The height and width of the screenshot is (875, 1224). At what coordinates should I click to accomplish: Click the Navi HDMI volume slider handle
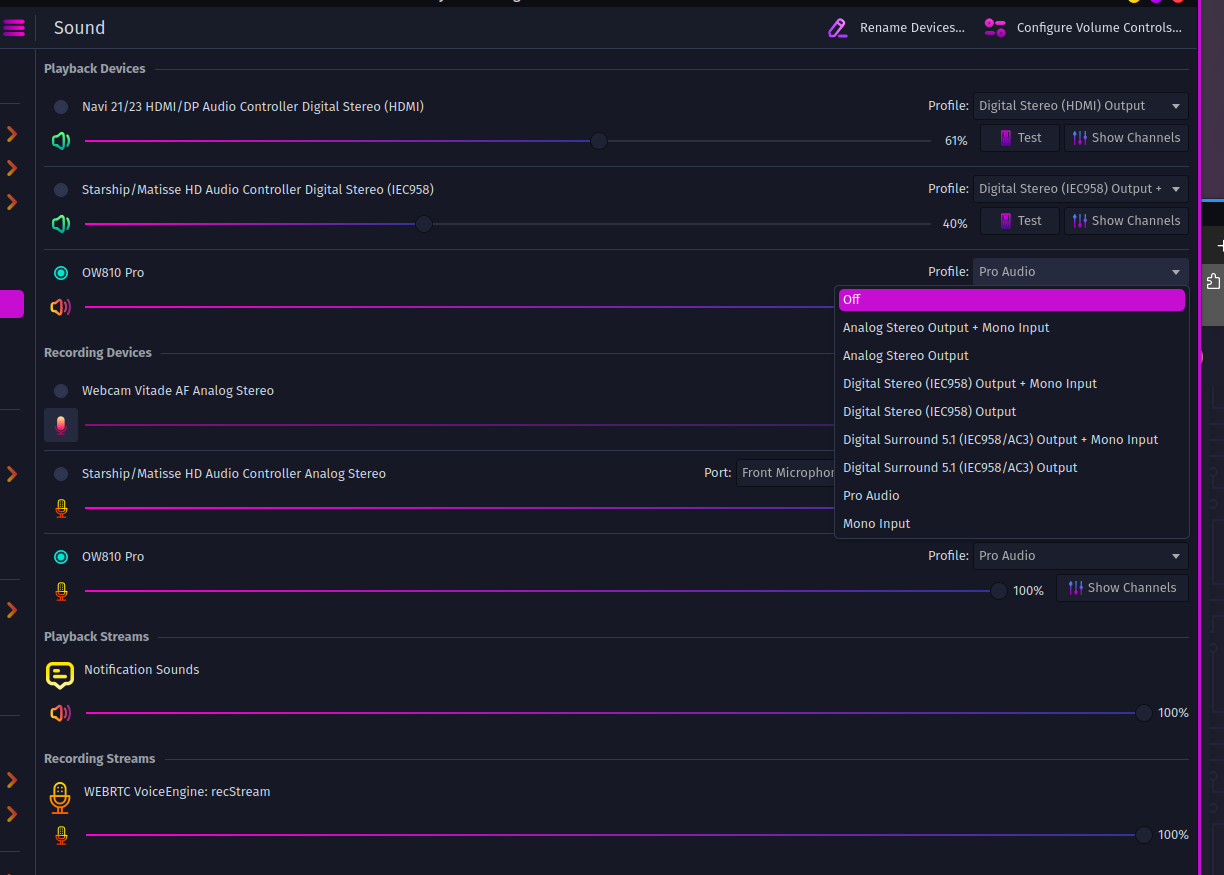coord(599,141)
